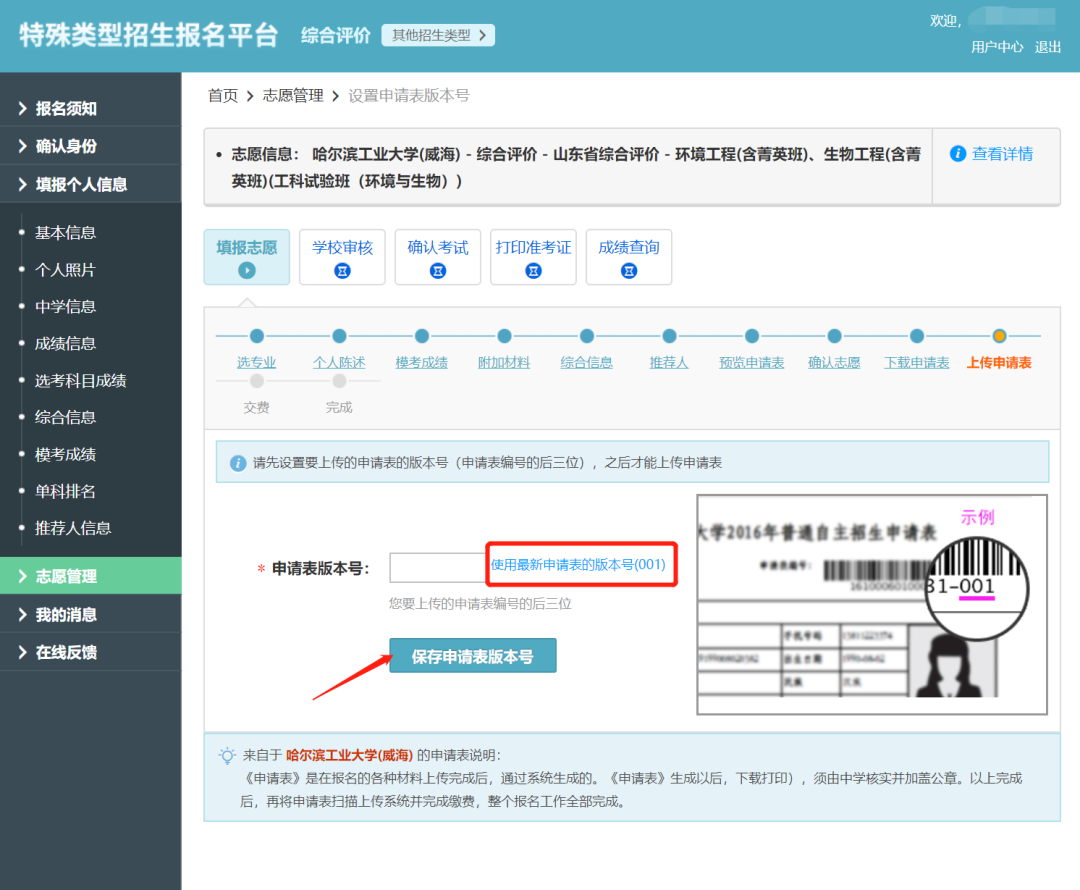Switch to the 学校审核 tab

[342, 257]
